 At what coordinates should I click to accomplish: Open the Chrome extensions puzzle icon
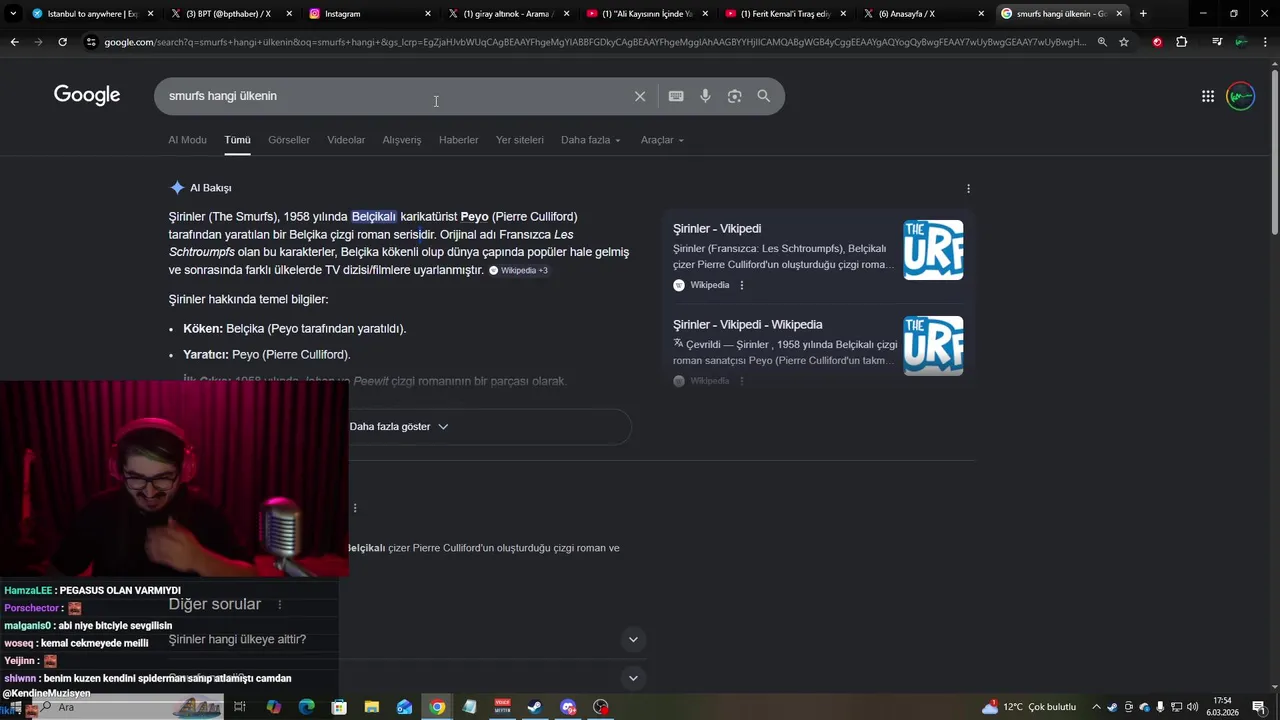click(1182, 42)
